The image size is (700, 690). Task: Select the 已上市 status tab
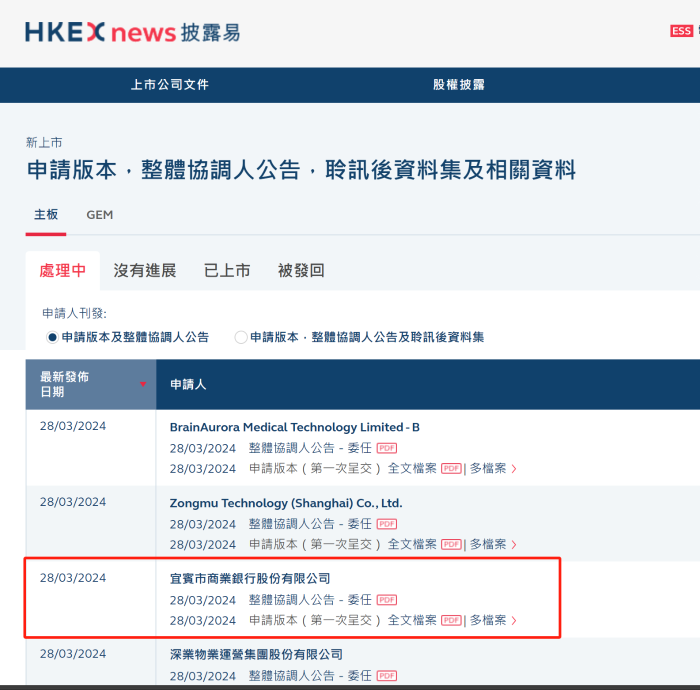click(227, 270)
